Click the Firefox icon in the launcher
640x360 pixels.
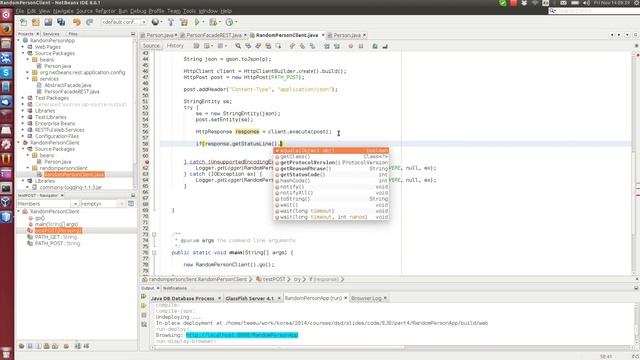pyautogui.click(x=6, y=29)
